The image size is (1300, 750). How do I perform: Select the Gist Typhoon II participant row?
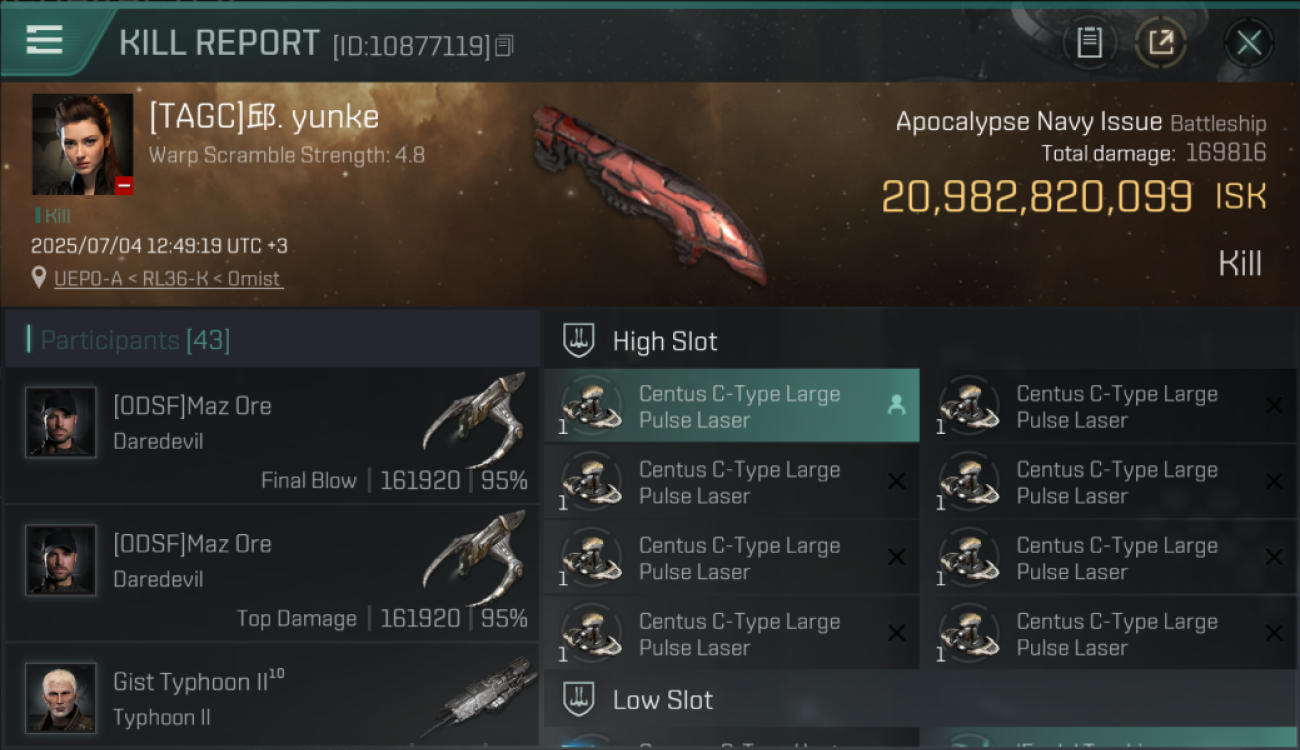coord(272,696)
